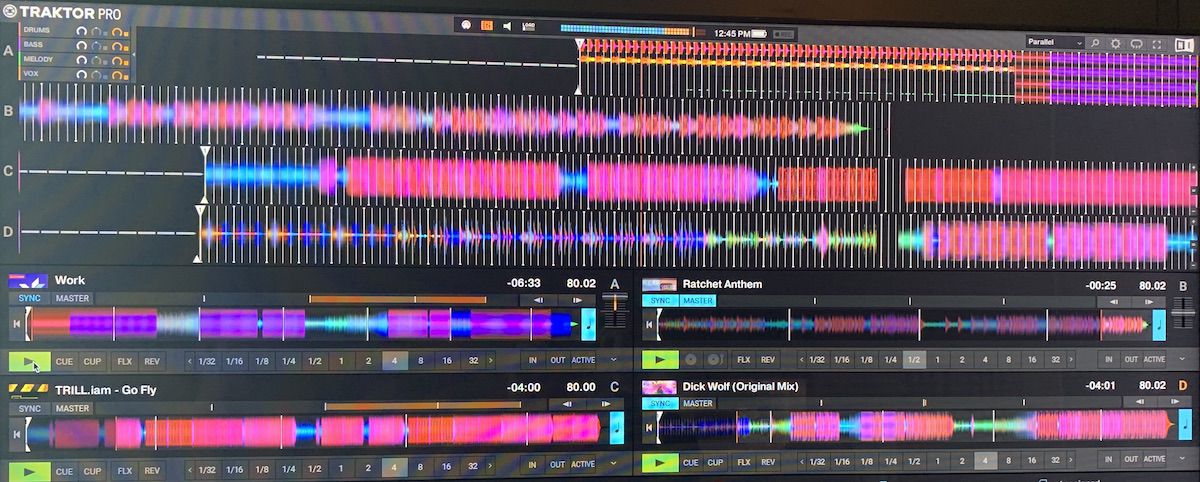
Task: Play deck D with green play button
Action: tap(660, 462)
